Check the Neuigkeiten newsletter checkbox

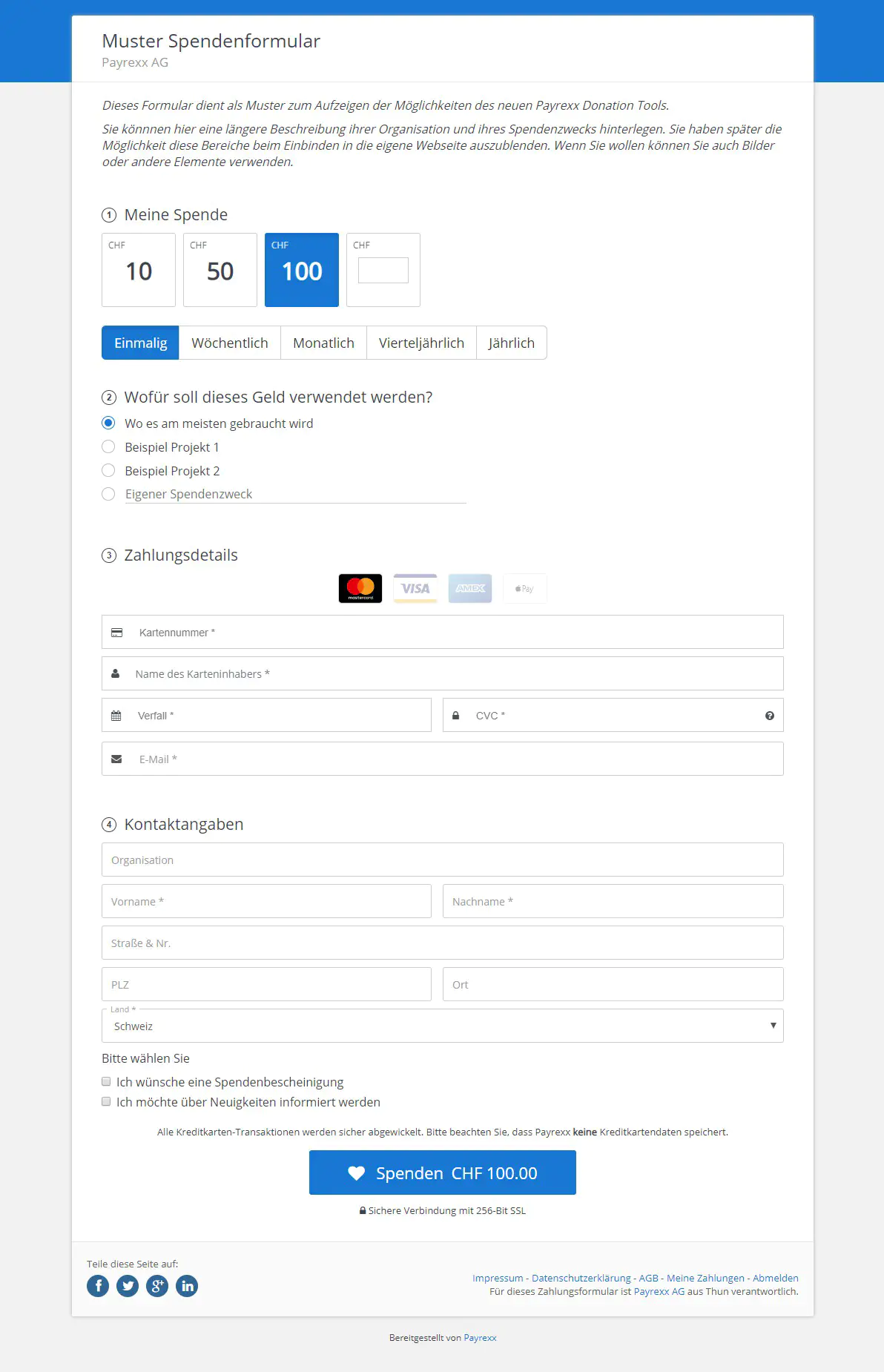point(106,1102)
